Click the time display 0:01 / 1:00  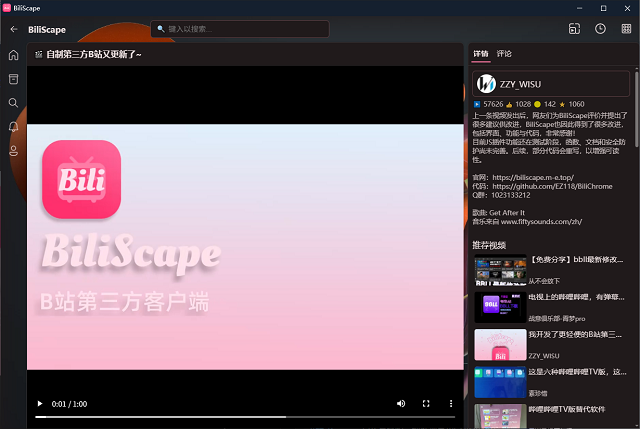69,404
